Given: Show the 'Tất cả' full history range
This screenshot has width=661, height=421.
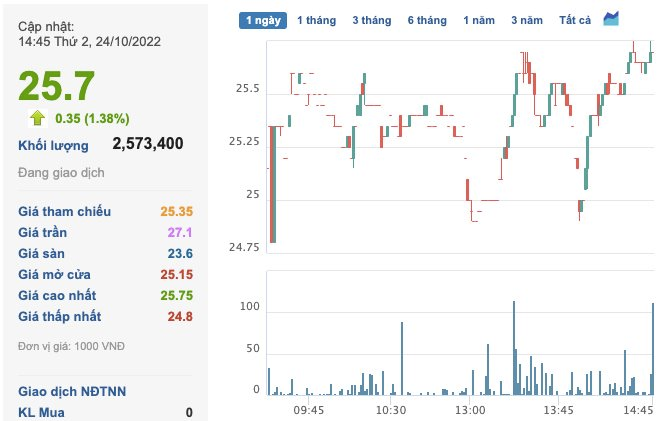Looking at the screenshot, I should point(575,20).
